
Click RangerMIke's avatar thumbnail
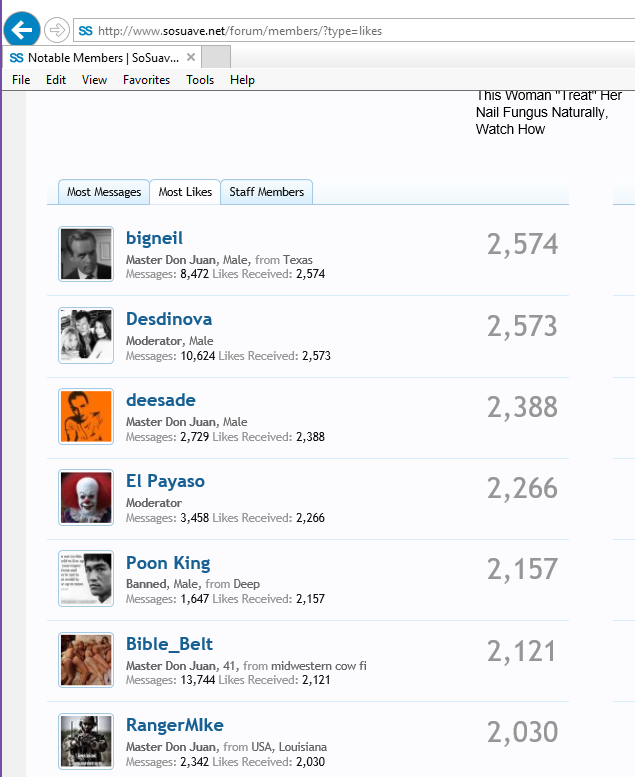86,740
